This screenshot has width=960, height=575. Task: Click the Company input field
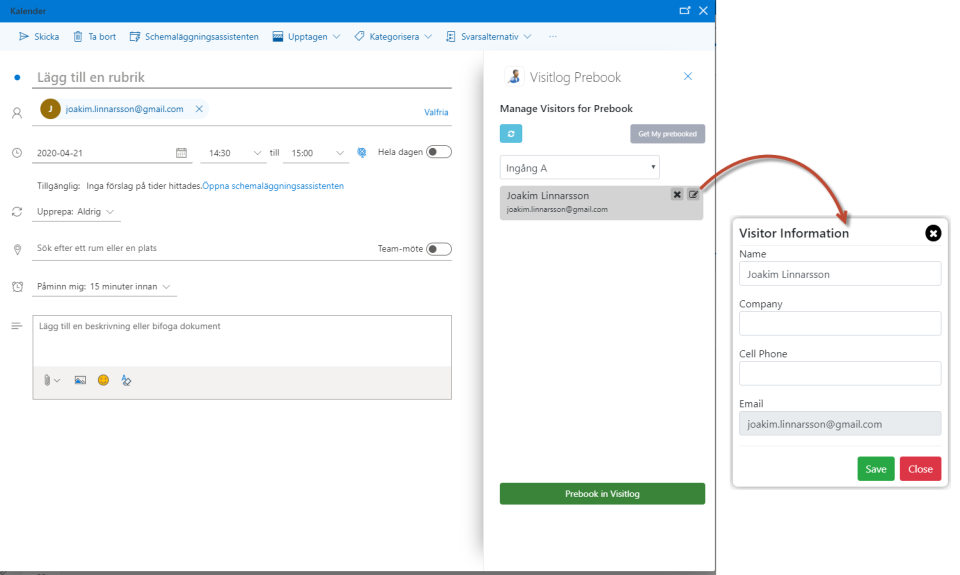[x=840, y=324]
